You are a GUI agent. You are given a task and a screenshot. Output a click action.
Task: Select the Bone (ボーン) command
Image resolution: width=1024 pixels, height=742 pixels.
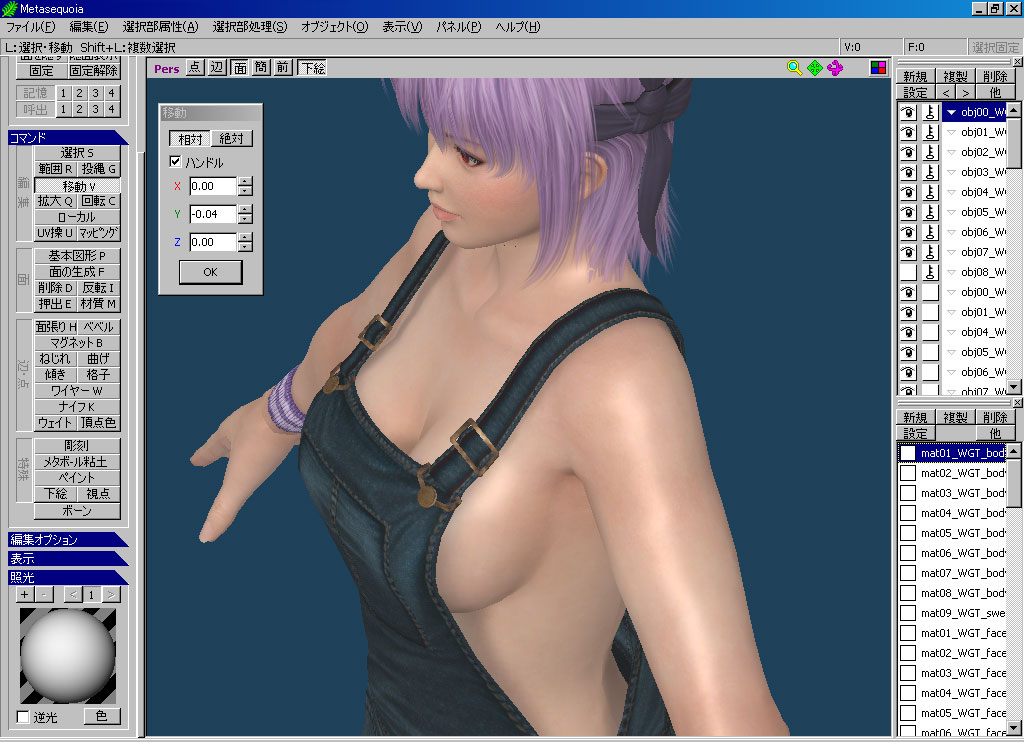[77, 511]
